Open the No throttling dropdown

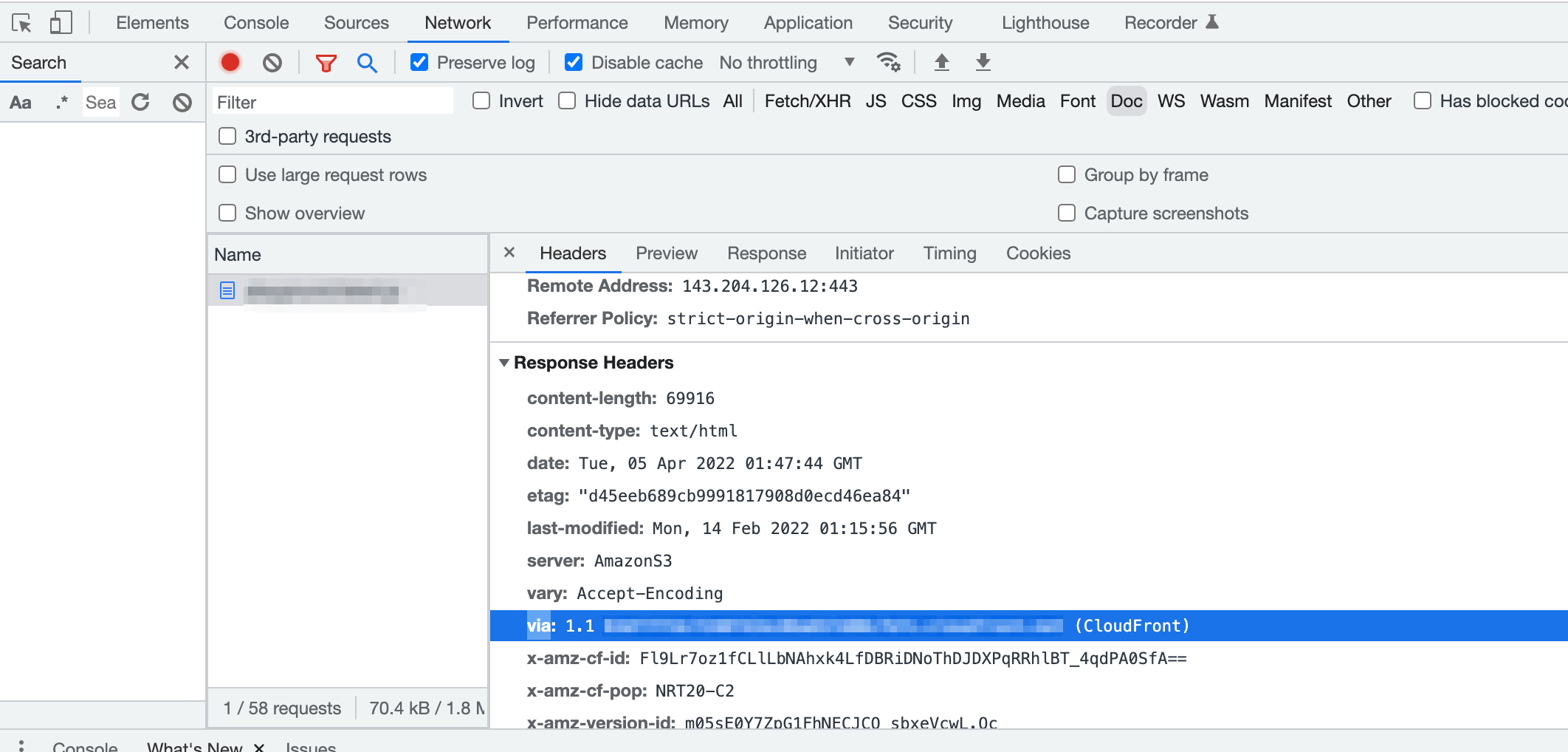[x=787, y=63]
